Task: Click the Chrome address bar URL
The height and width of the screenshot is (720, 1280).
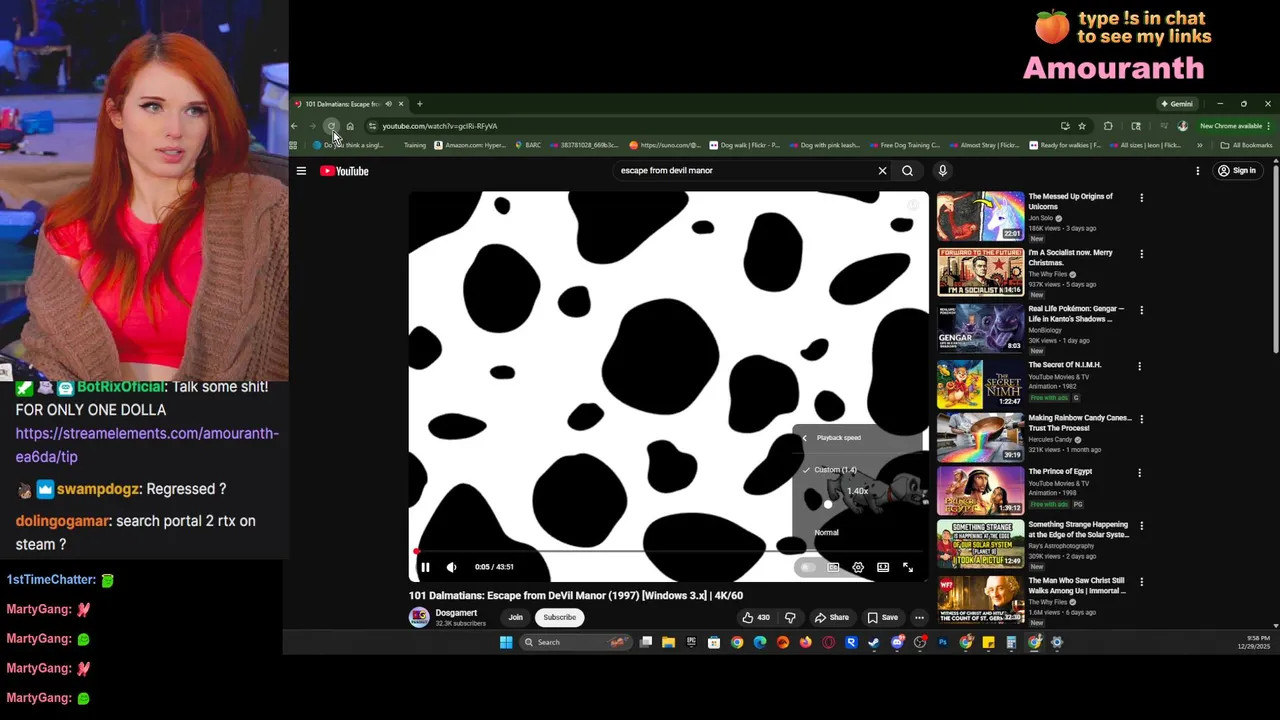Action: click(440, 126)
